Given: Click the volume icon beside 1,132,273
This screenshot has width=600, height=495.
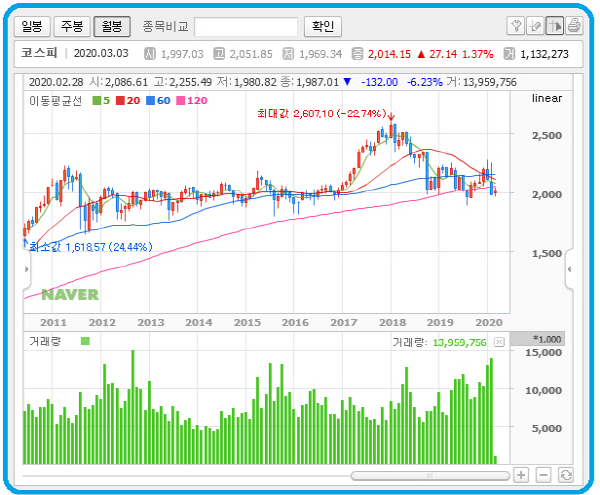Looking at the screenshot, I should point(509,54).
